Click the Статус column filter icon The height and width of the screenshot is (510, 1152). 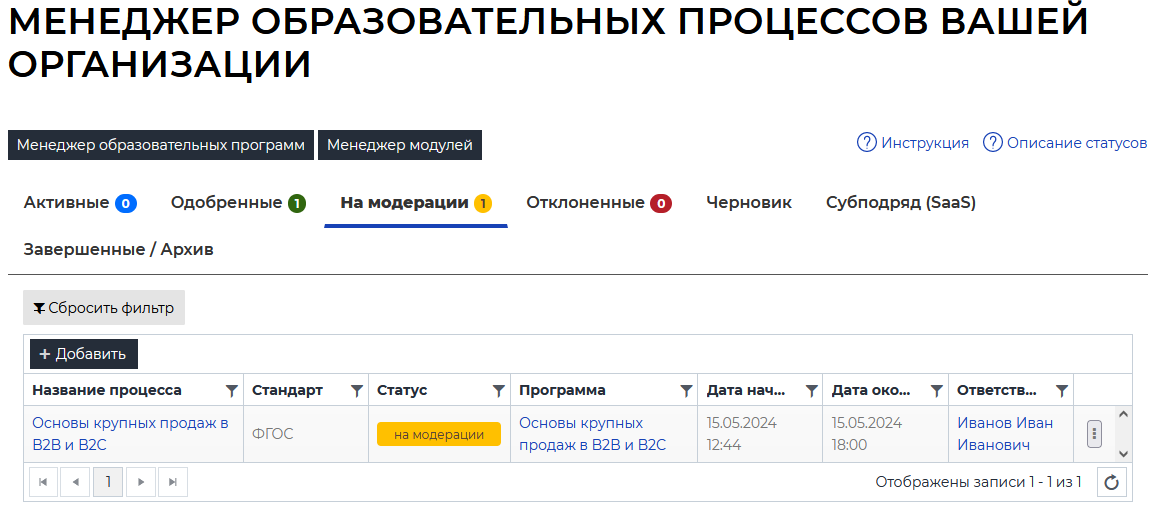(x=498, y=391)
